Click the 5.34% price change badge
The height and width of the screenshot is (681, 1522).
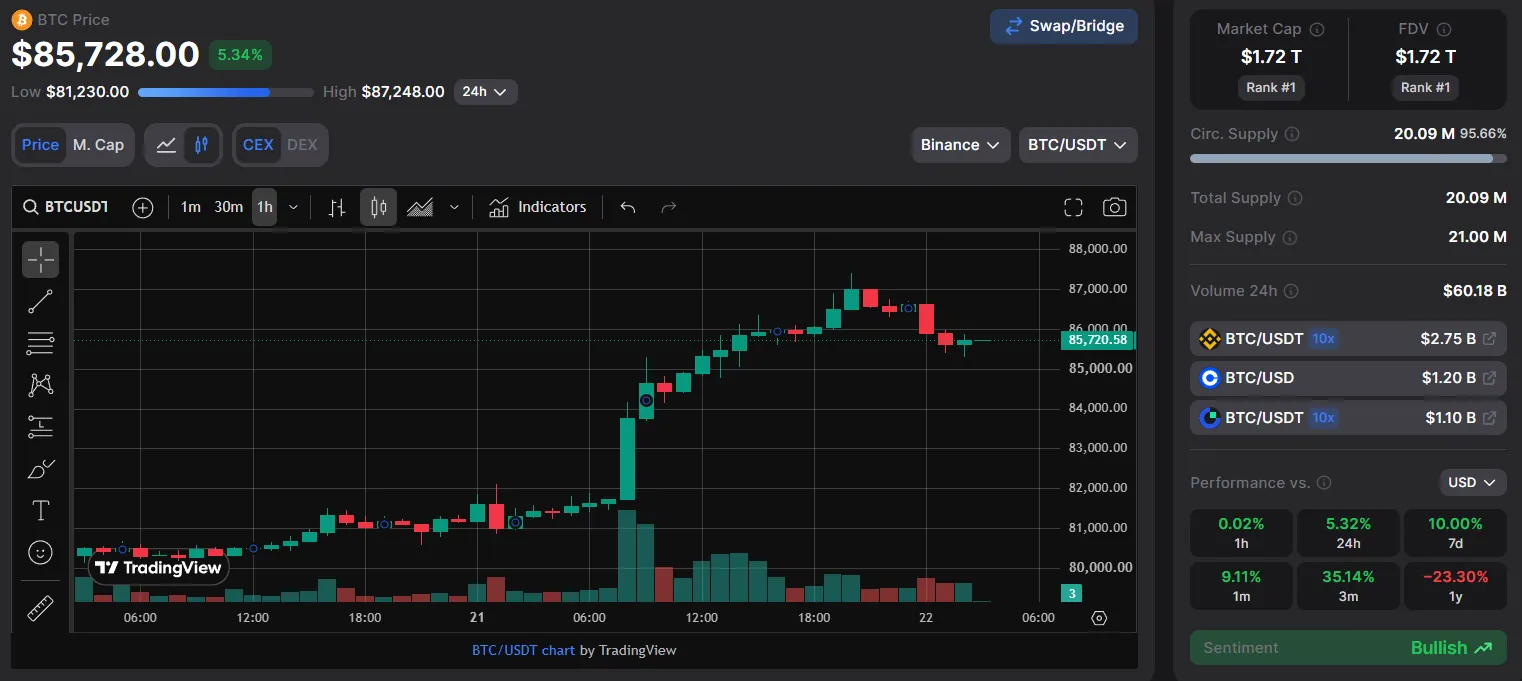point(240,55)
